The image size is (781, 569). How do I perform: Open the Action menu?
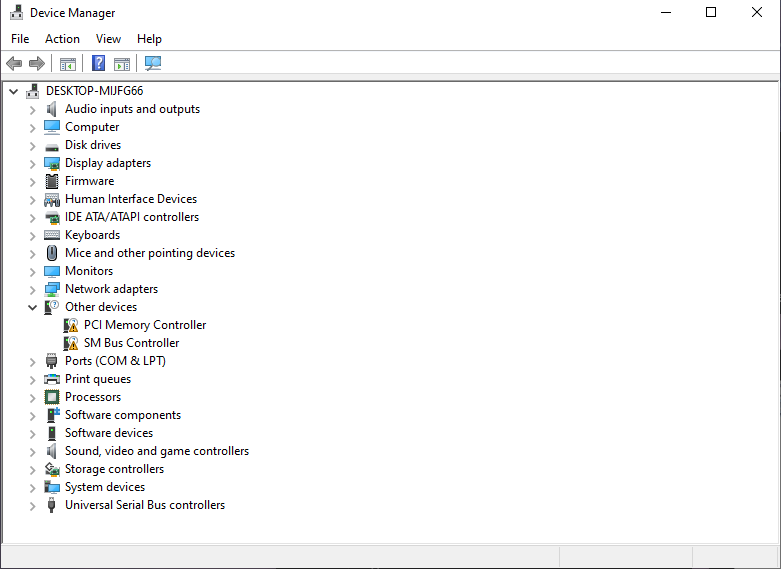point(62,39)
